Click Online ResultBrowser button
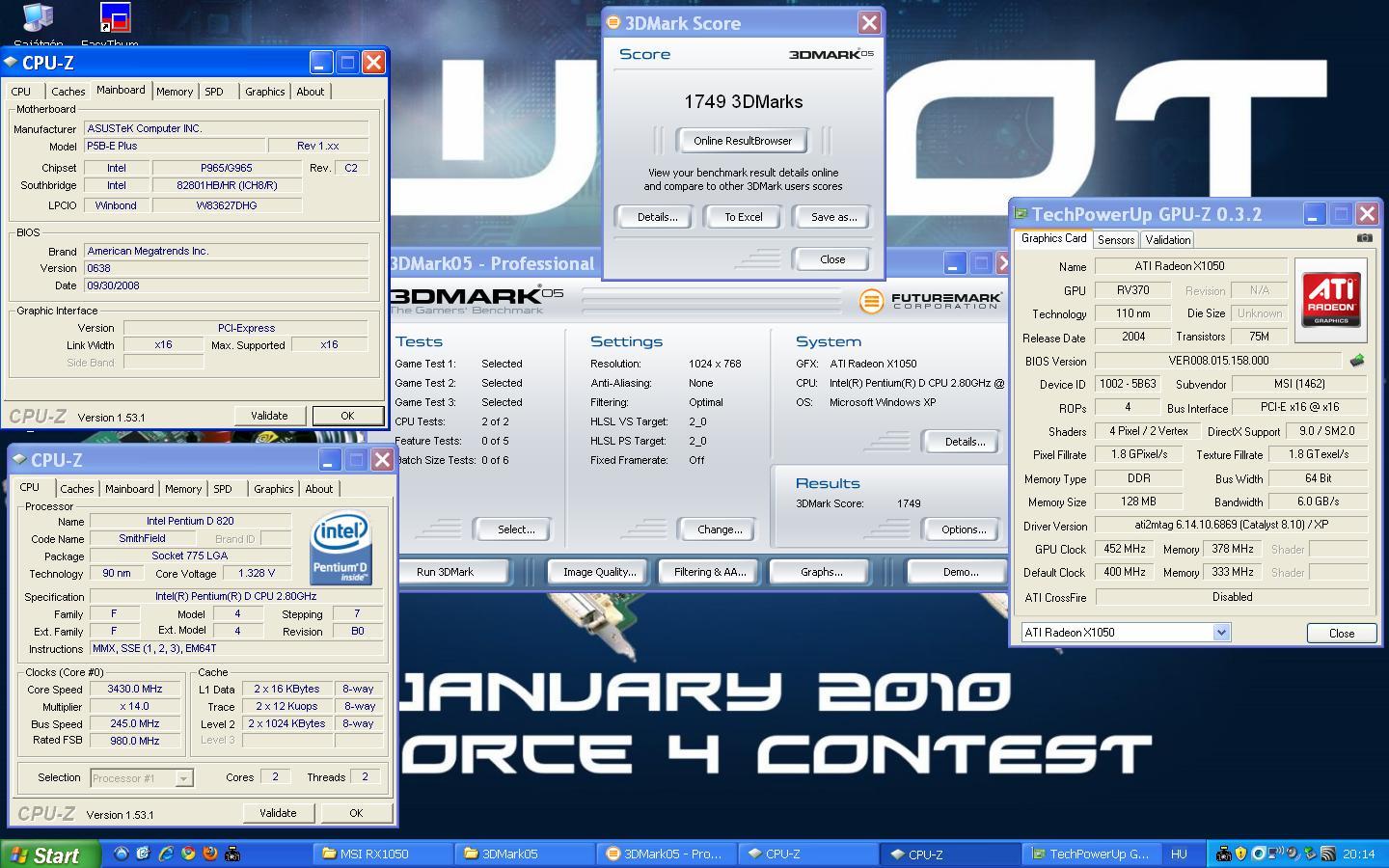This screenshot has width=1389, height=868. click(743, 141)
